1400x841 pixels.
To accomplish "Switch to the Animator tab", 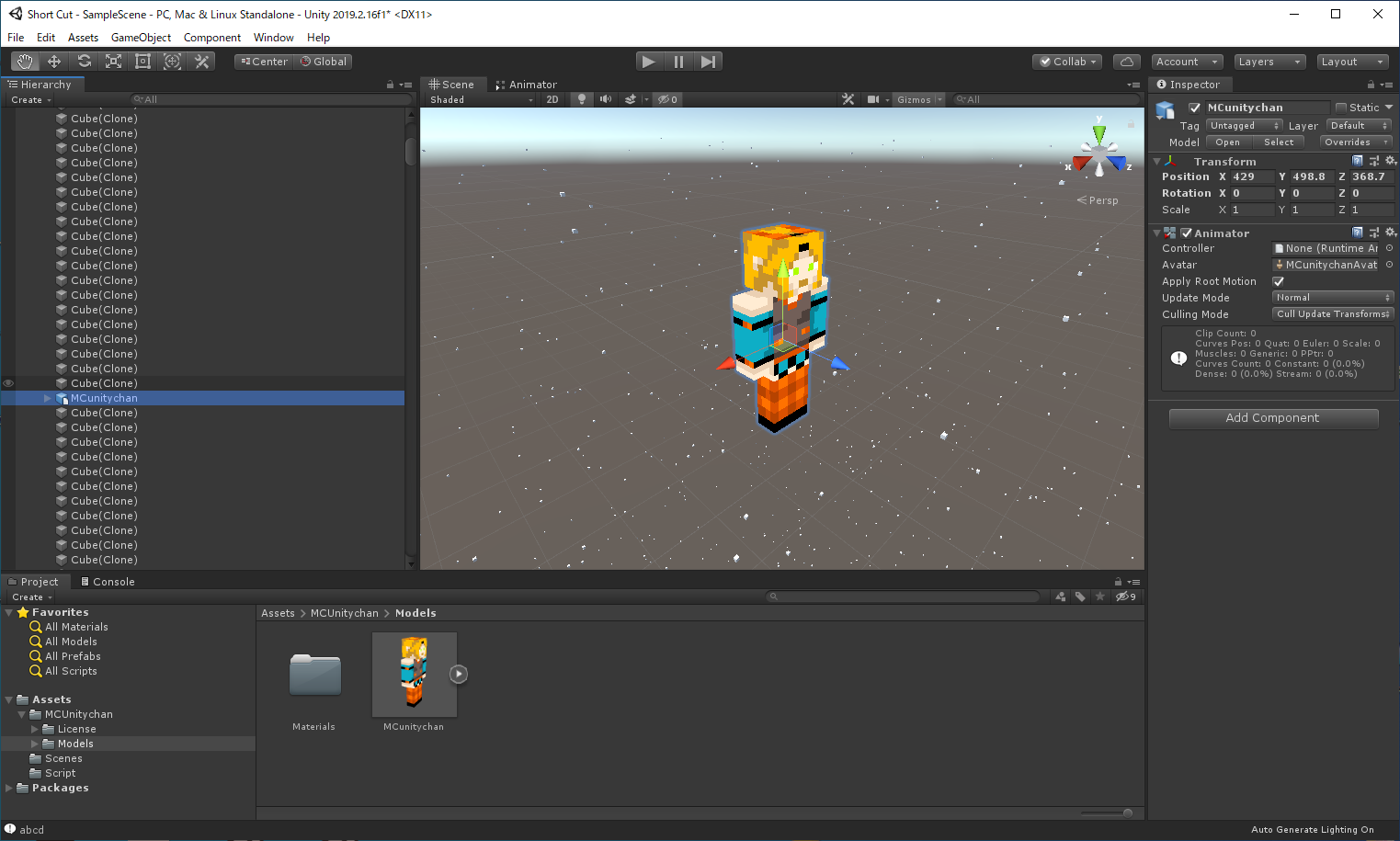I will [526, 85].
